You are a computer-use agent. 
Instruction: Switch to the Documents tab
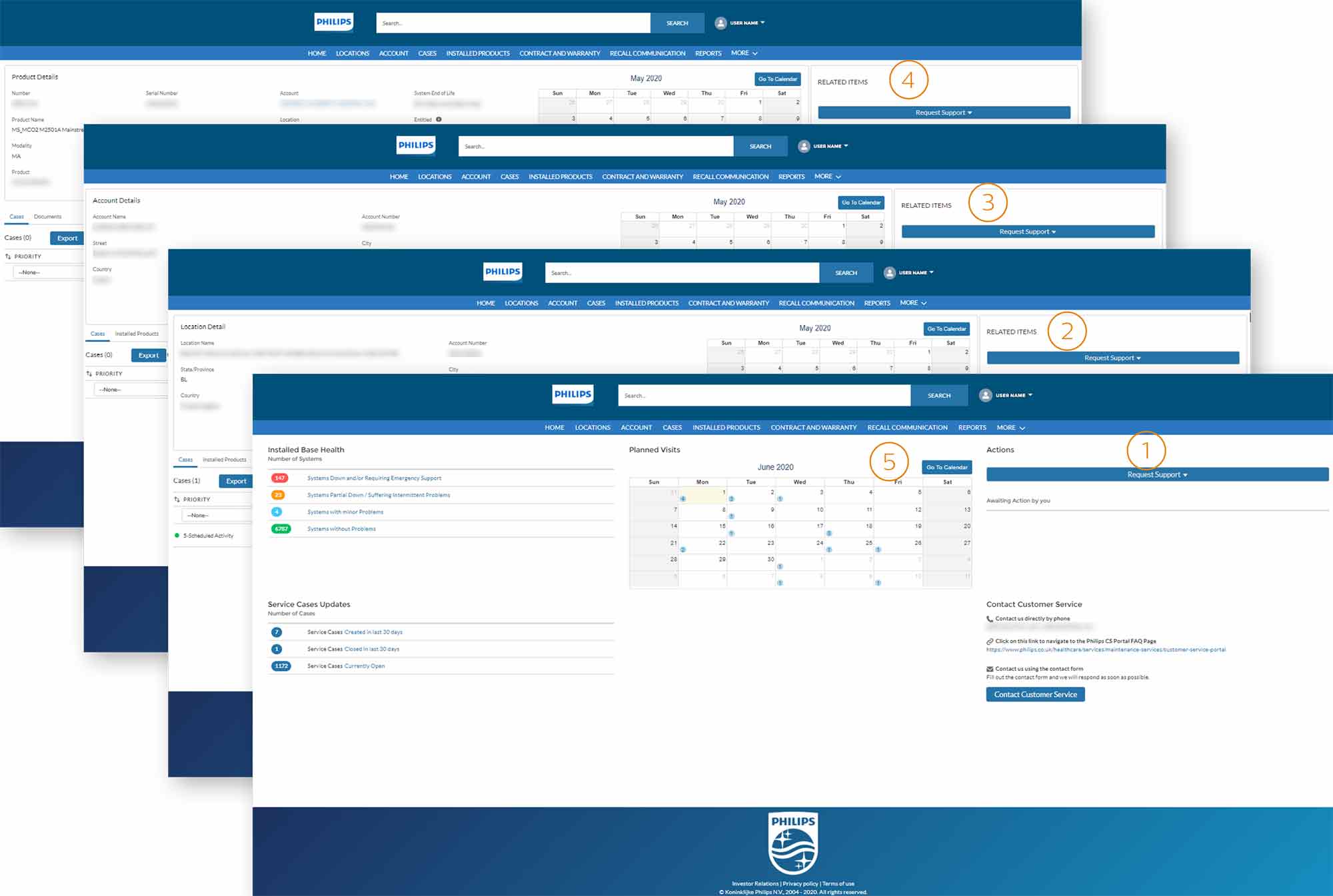47,217
